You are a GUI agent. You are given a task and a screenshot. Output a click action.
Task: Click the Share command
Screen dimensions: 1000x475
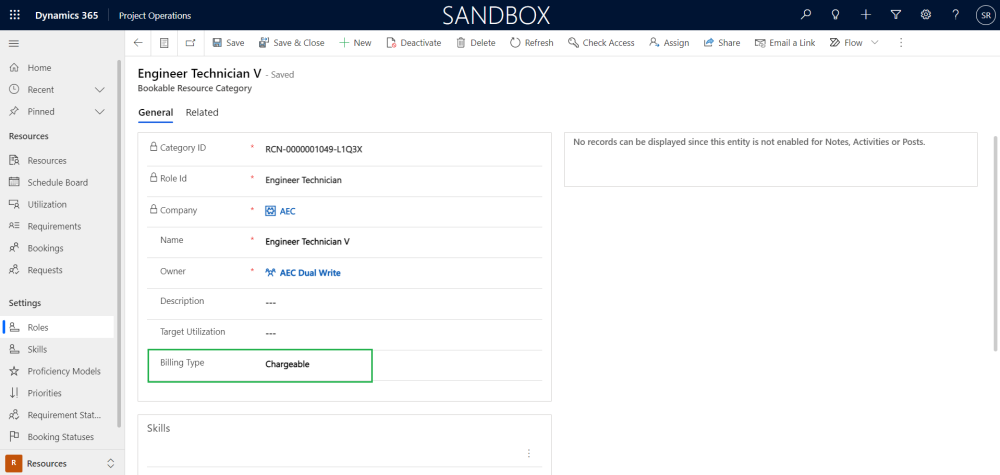coord(722,43)
